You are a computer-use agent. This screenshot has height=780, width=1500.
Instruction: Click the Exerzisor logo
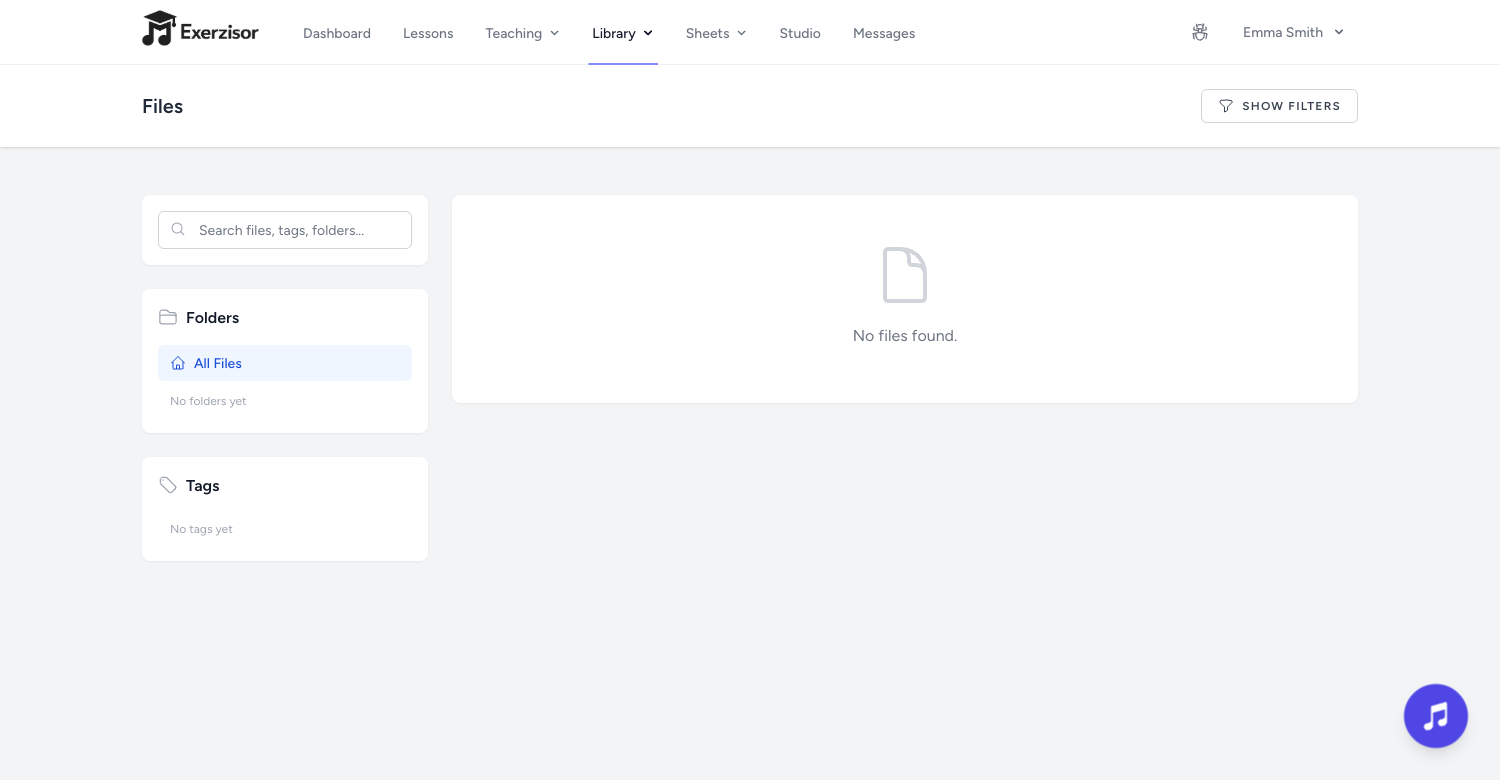(200, 30)
